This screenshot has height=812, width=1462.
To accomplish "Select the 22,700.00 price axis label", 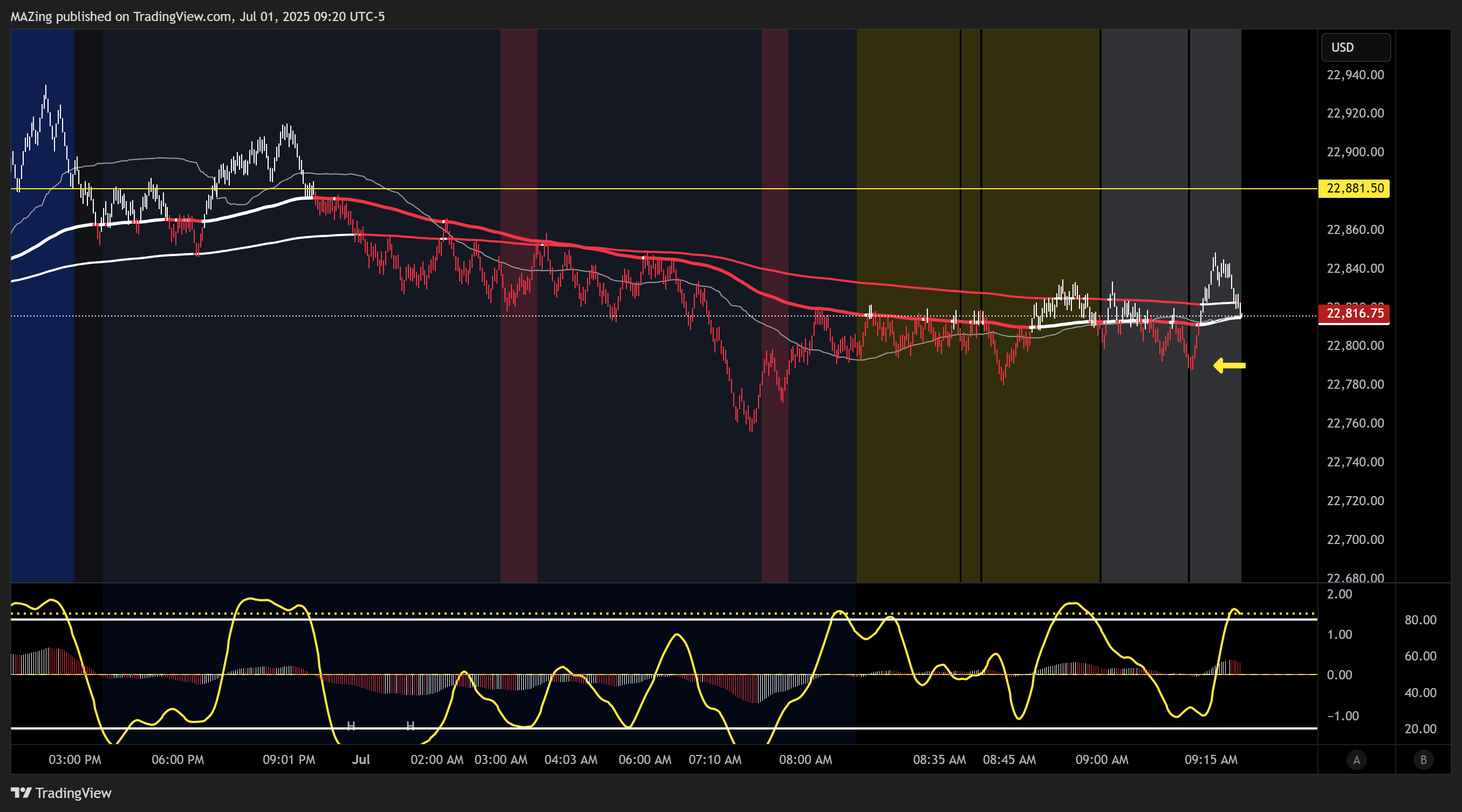I will (x=1355, y=539).
